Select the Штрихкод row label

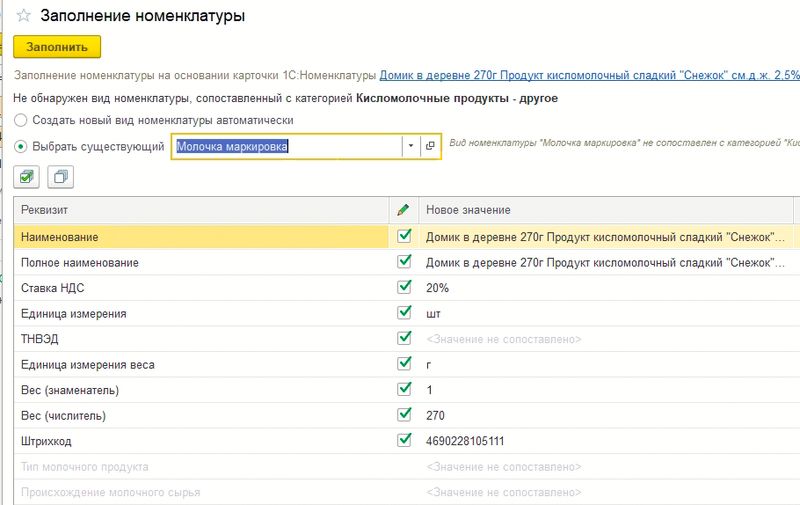click(x=46, y=441)
